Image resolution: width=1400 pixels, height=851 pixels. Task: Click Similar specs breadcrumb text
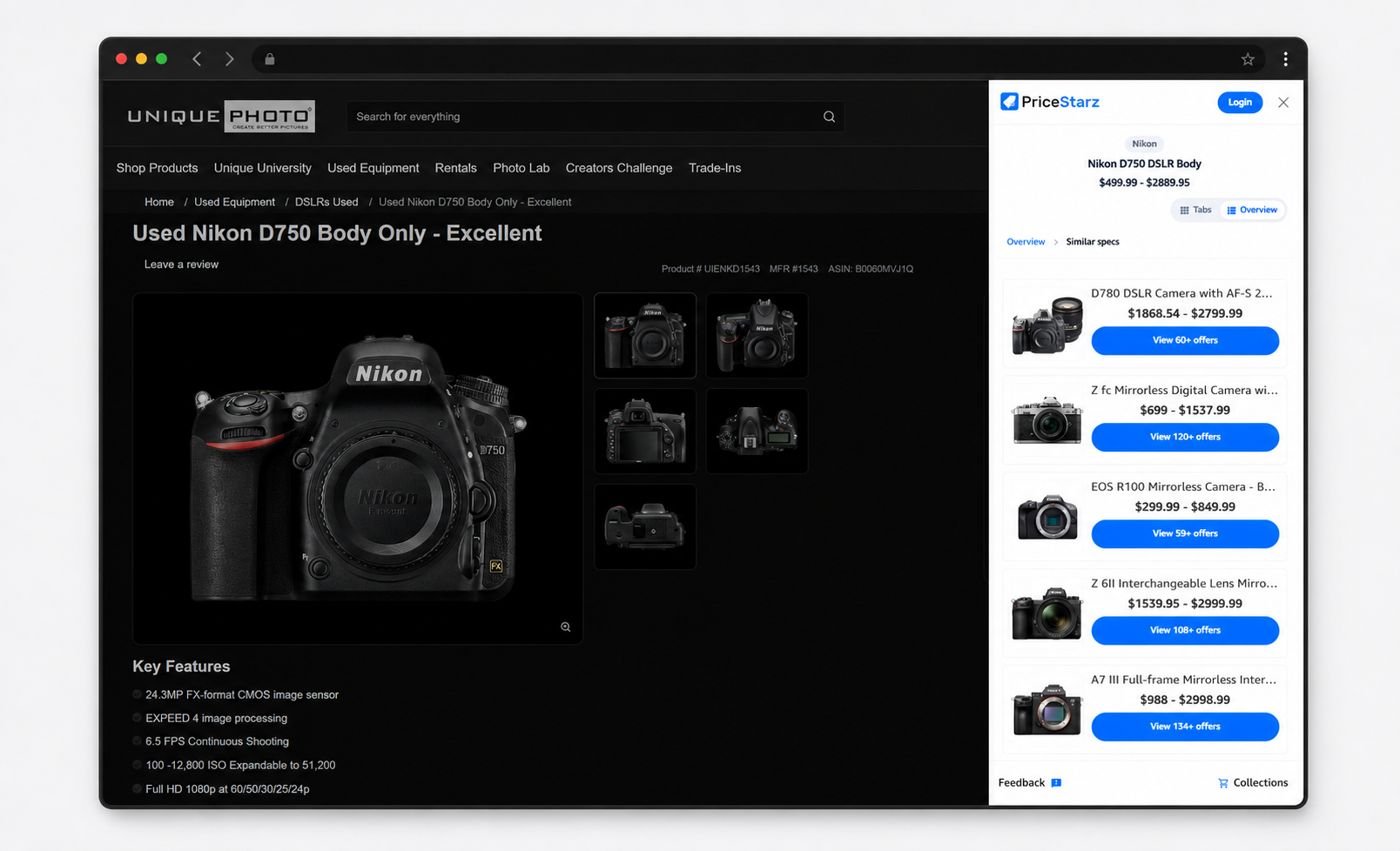coord(1093,242)
